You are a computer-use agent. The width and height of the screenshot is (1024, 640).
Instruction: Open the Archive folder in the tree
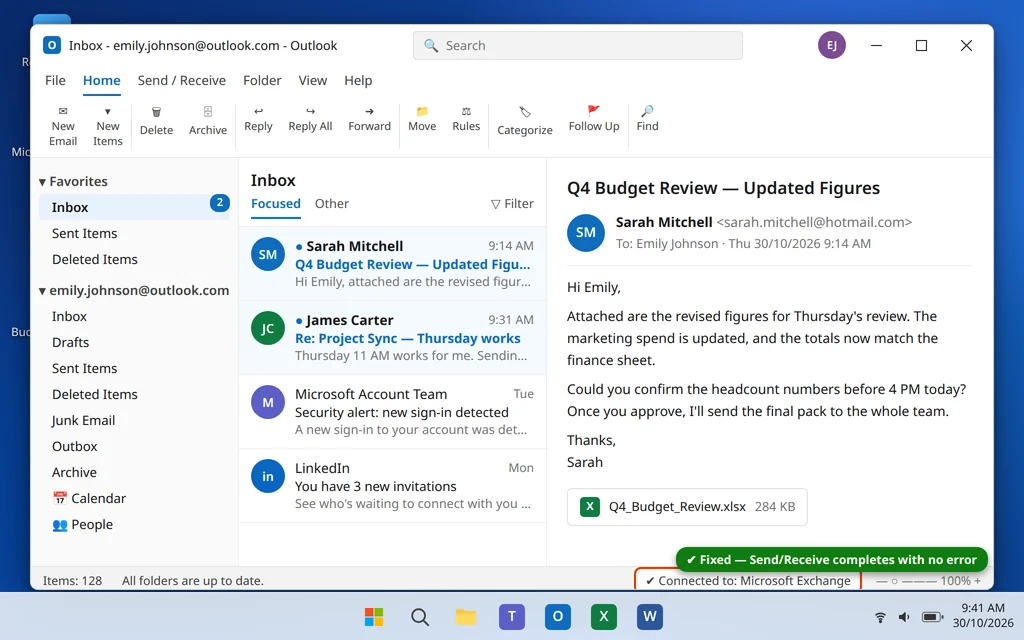134,473
